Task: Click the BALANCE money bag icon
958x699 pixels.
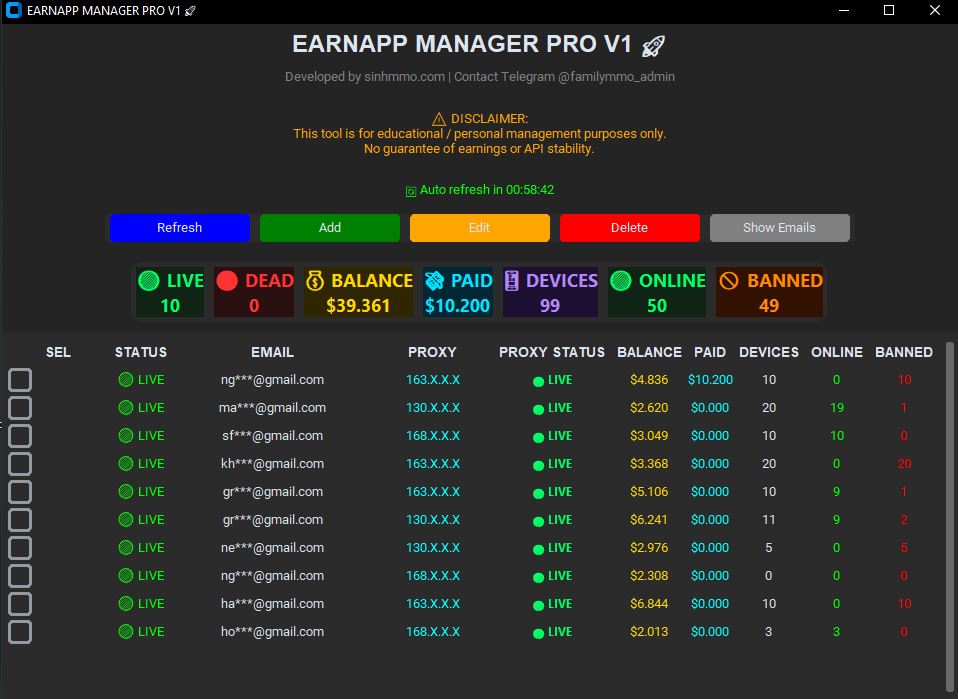Action: click(x=315, y=280)
